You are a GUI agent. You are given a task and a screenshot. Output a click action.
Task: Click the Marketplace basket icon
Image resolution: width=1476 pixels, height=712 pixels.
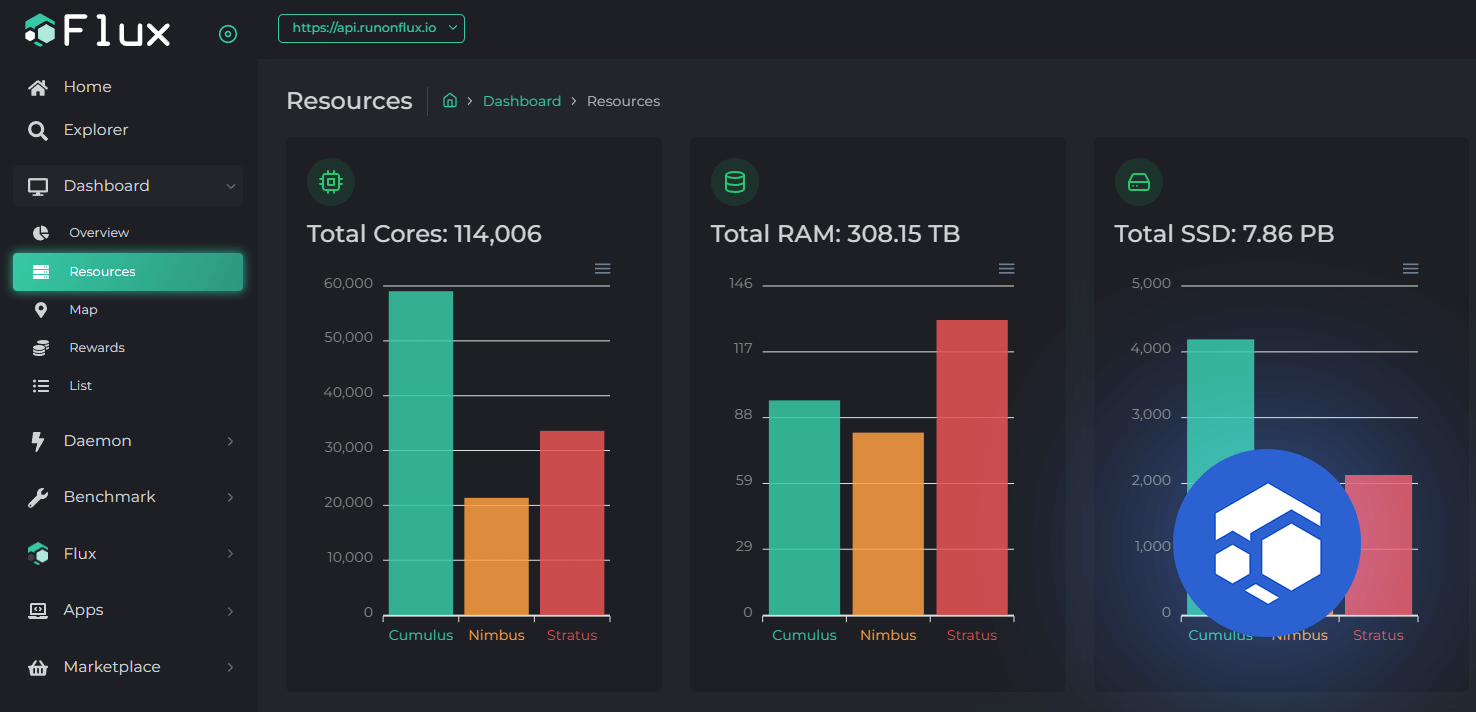(38, 667)
